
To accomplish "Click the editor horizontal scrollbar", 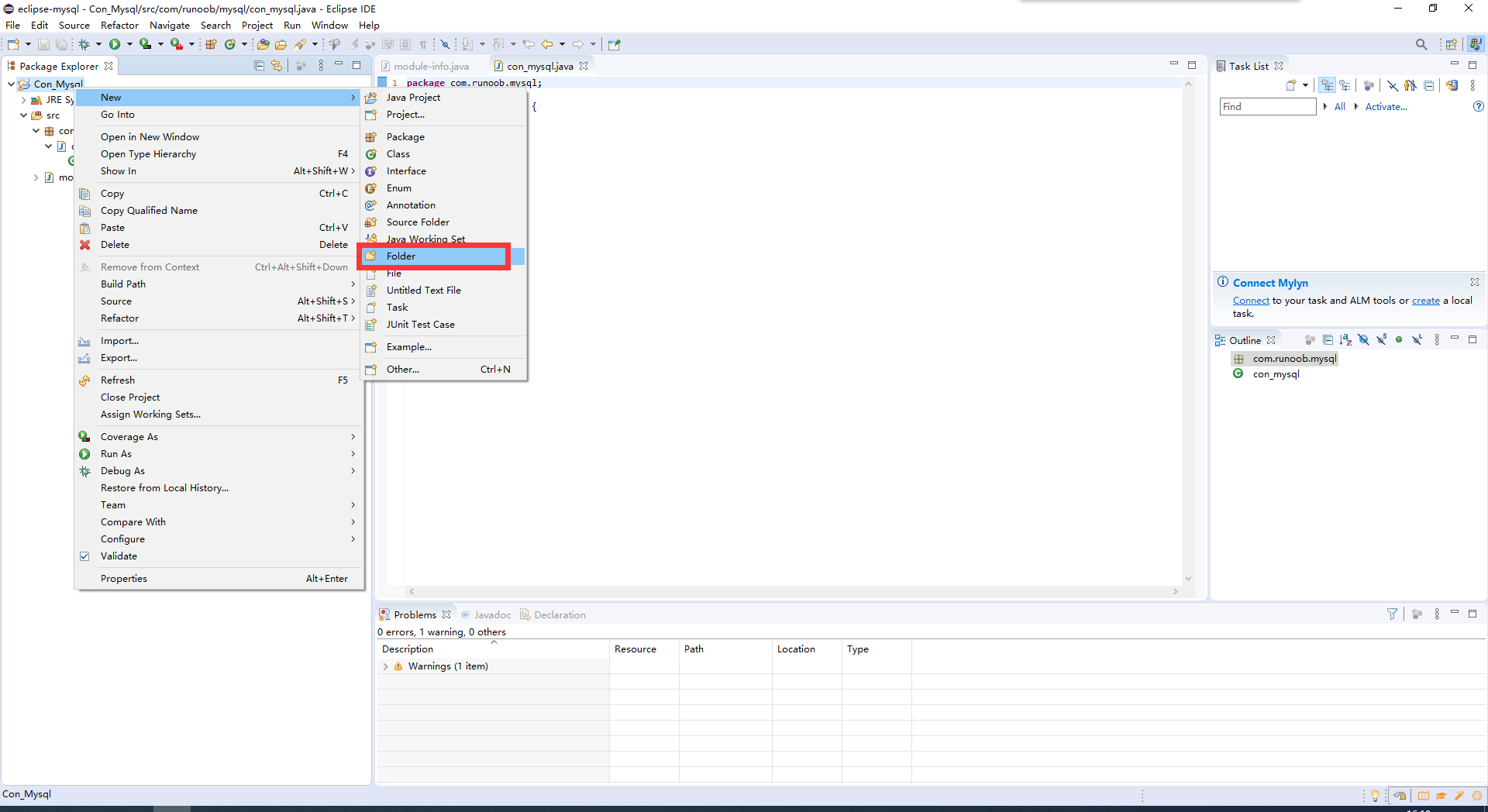I will pyautogui.click(x=793, y=591).
